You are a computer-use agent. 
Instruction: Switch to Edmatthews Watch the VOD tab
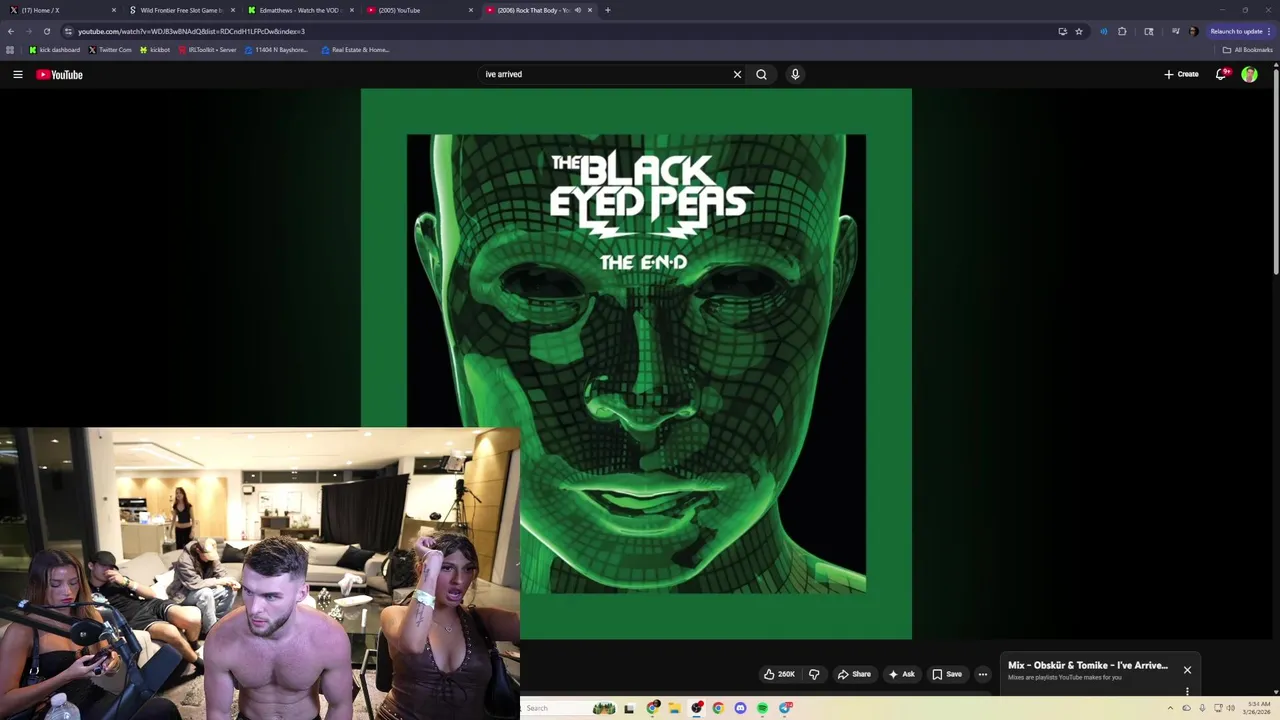coord(299,10)
